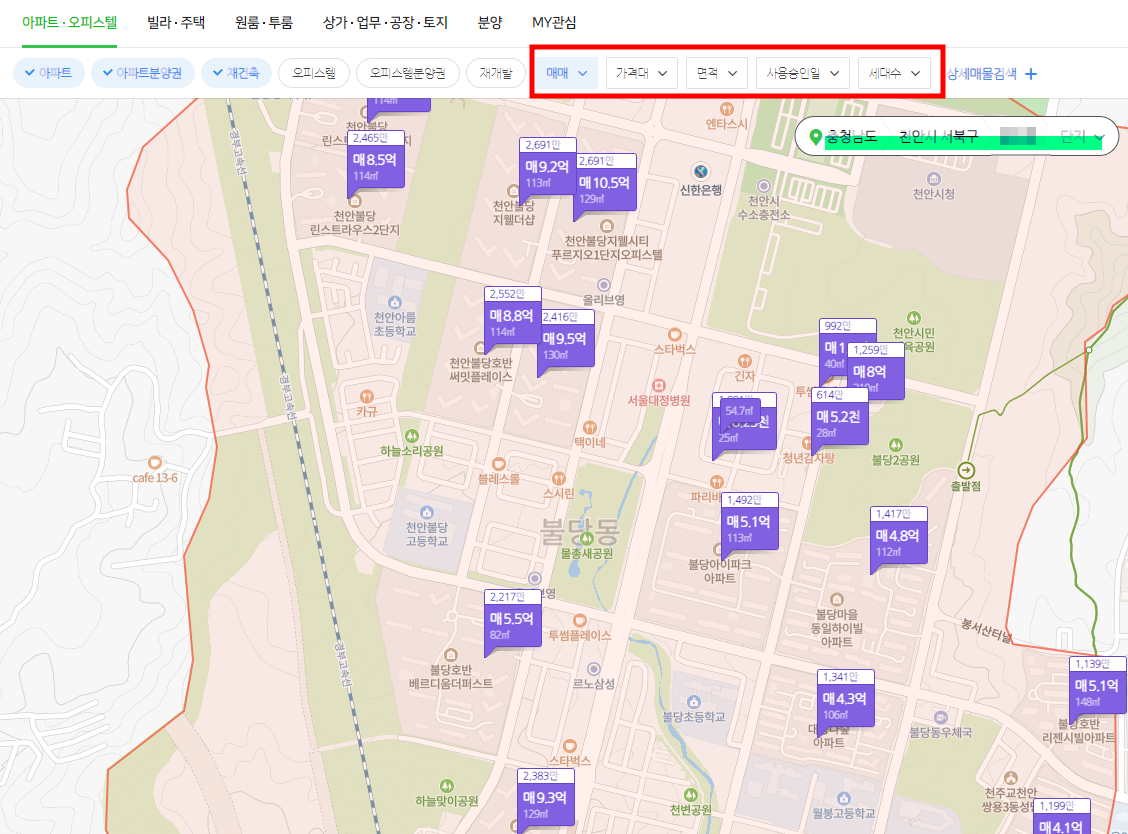1128x834 pixels.
Task: Expand the 사용승인일 dropdown
Action: tap(803, 73)
